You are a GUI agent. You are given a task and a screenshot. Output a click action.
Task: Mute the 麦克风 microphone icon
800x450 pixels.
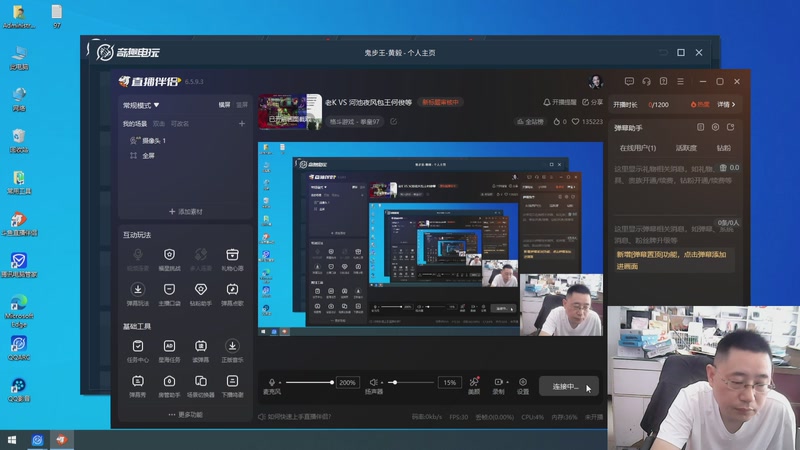pos(272,382)
